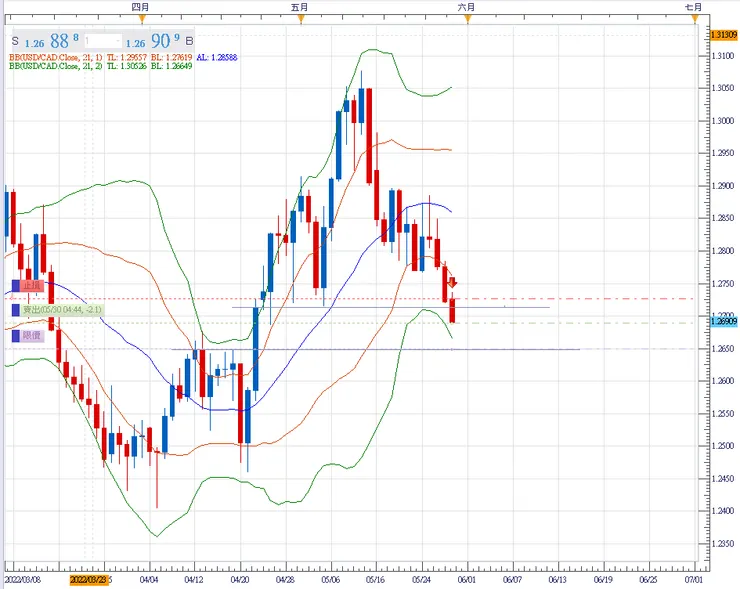Click the 1.2350 level on price axis

(x=723, y=544)
